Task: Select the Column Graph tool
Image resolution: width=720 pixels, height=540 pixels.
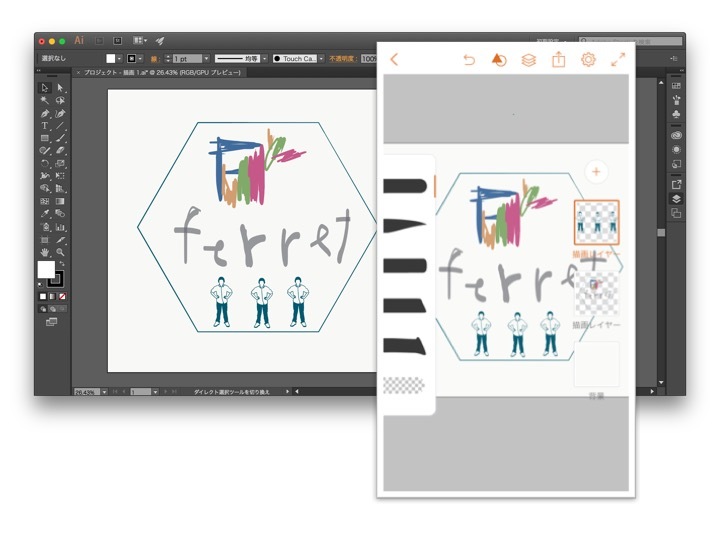Action: 60,227
